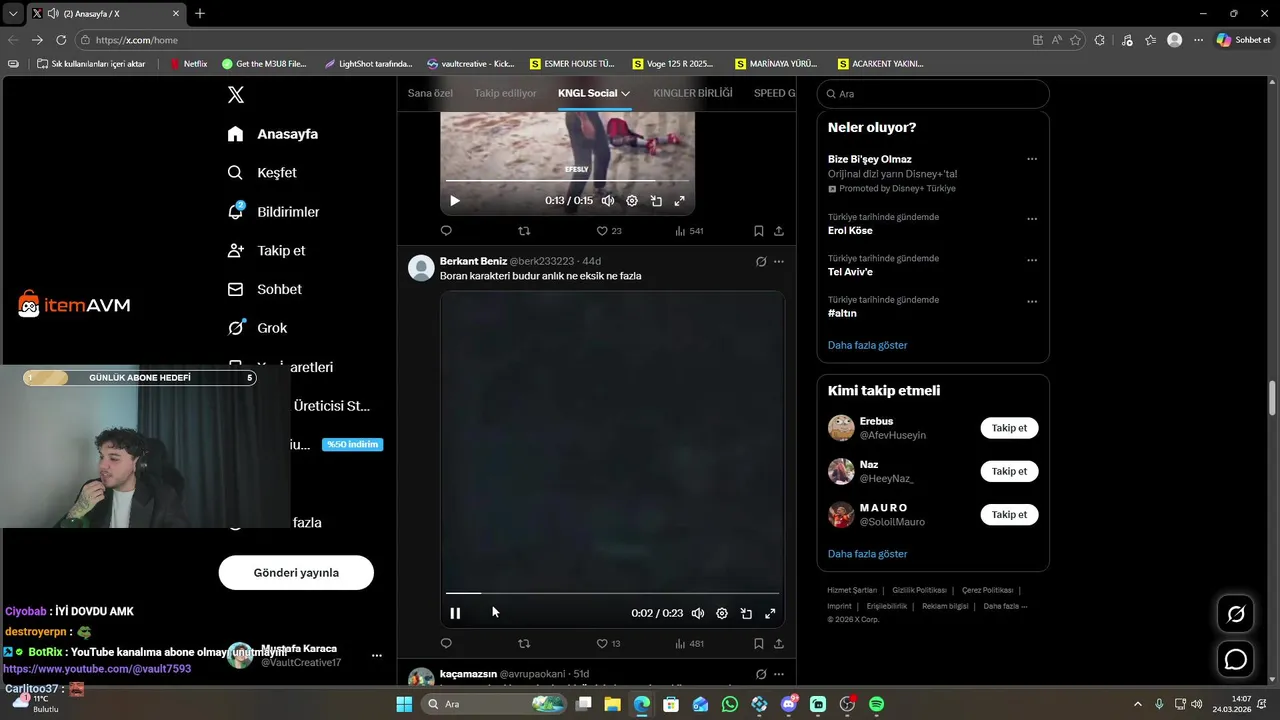Click the X logo in sidebar
1280x720 pixels.
[235, 95]
